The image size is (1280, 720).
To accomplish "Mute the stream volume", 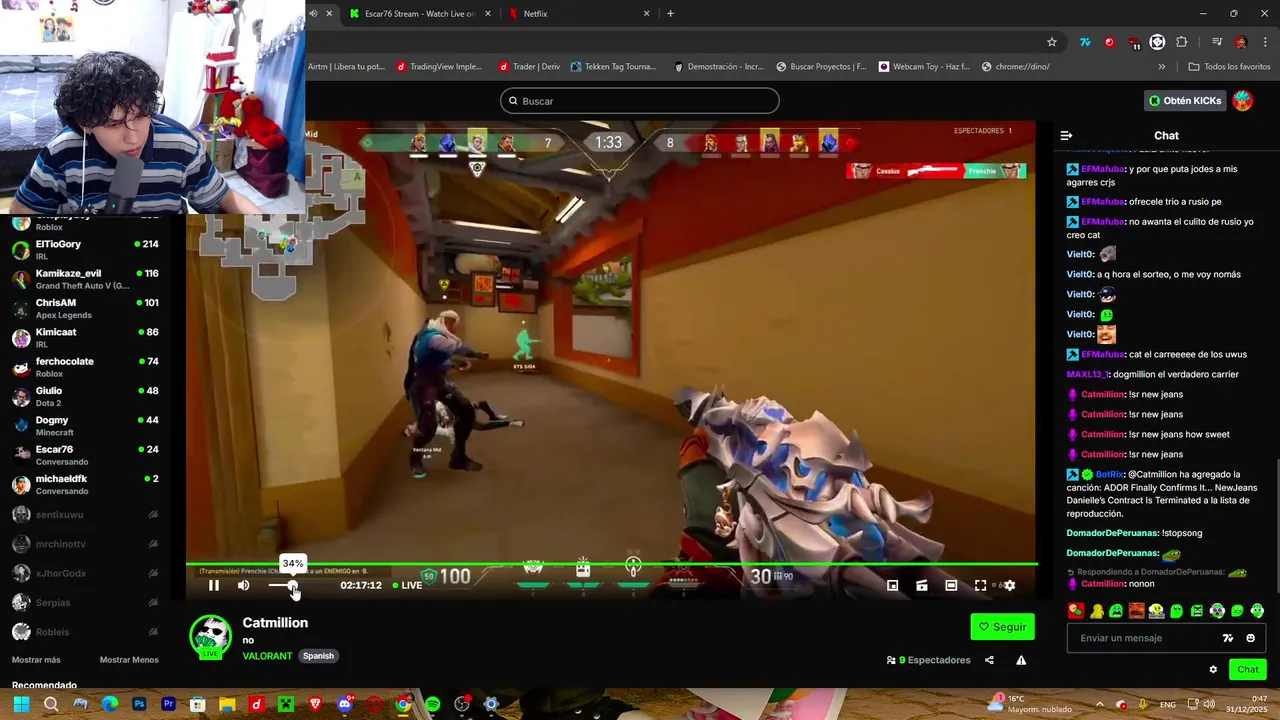I will coord(243,585).
